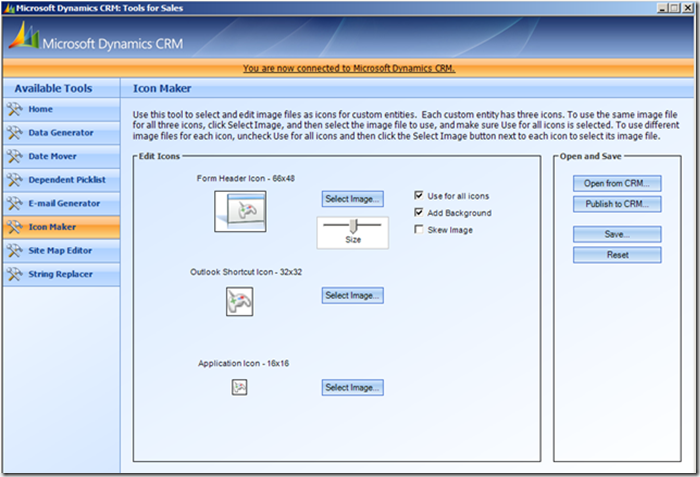Image resolution: width=700 pixels, height=477 pixels.
Task: Click Open from CRM button
Action: 617,183
